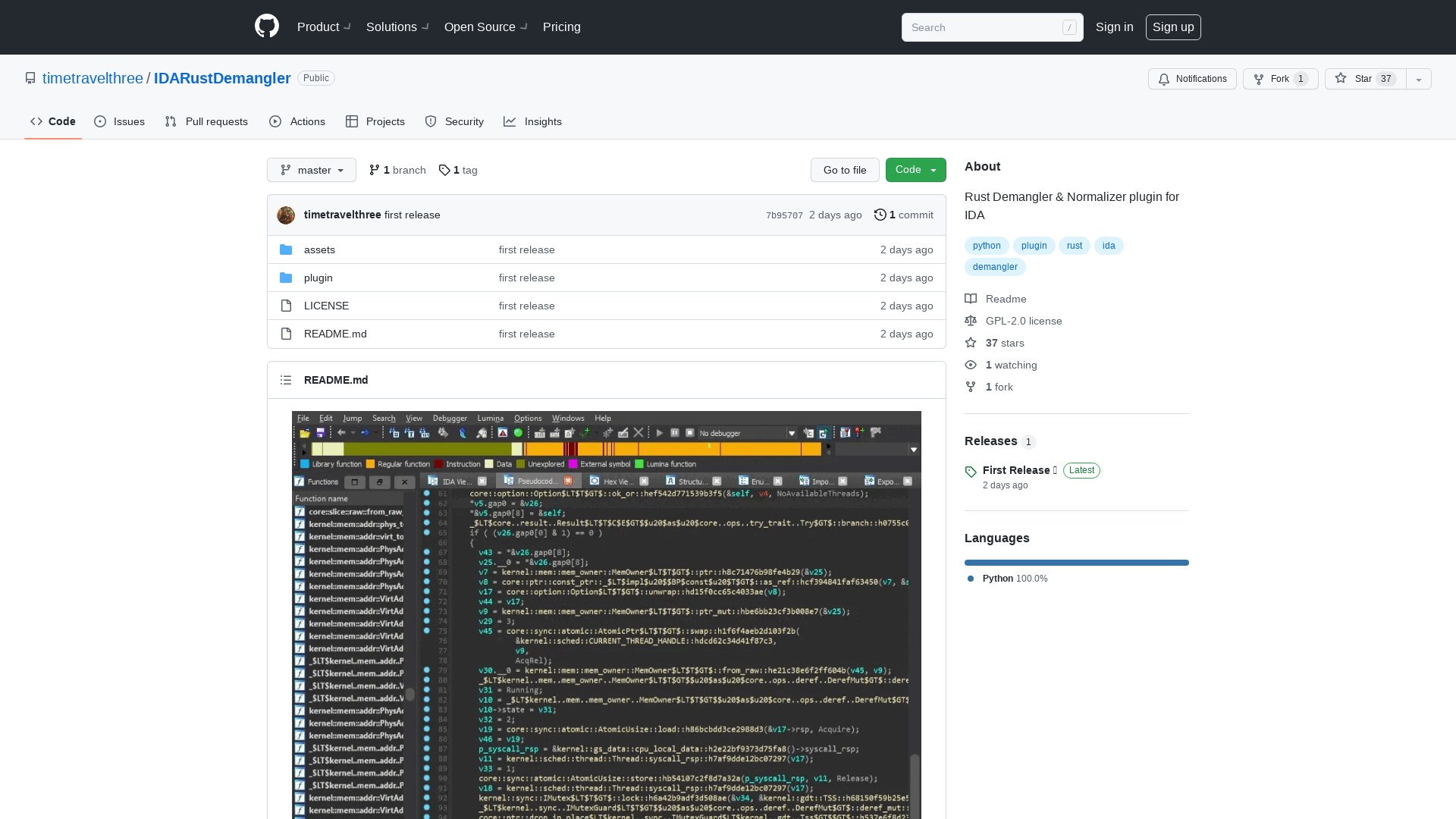This screenshot has width=1456, height=819.
Task: Click the repository icon beside timetravelthree
Action: (x=30, y=78)
